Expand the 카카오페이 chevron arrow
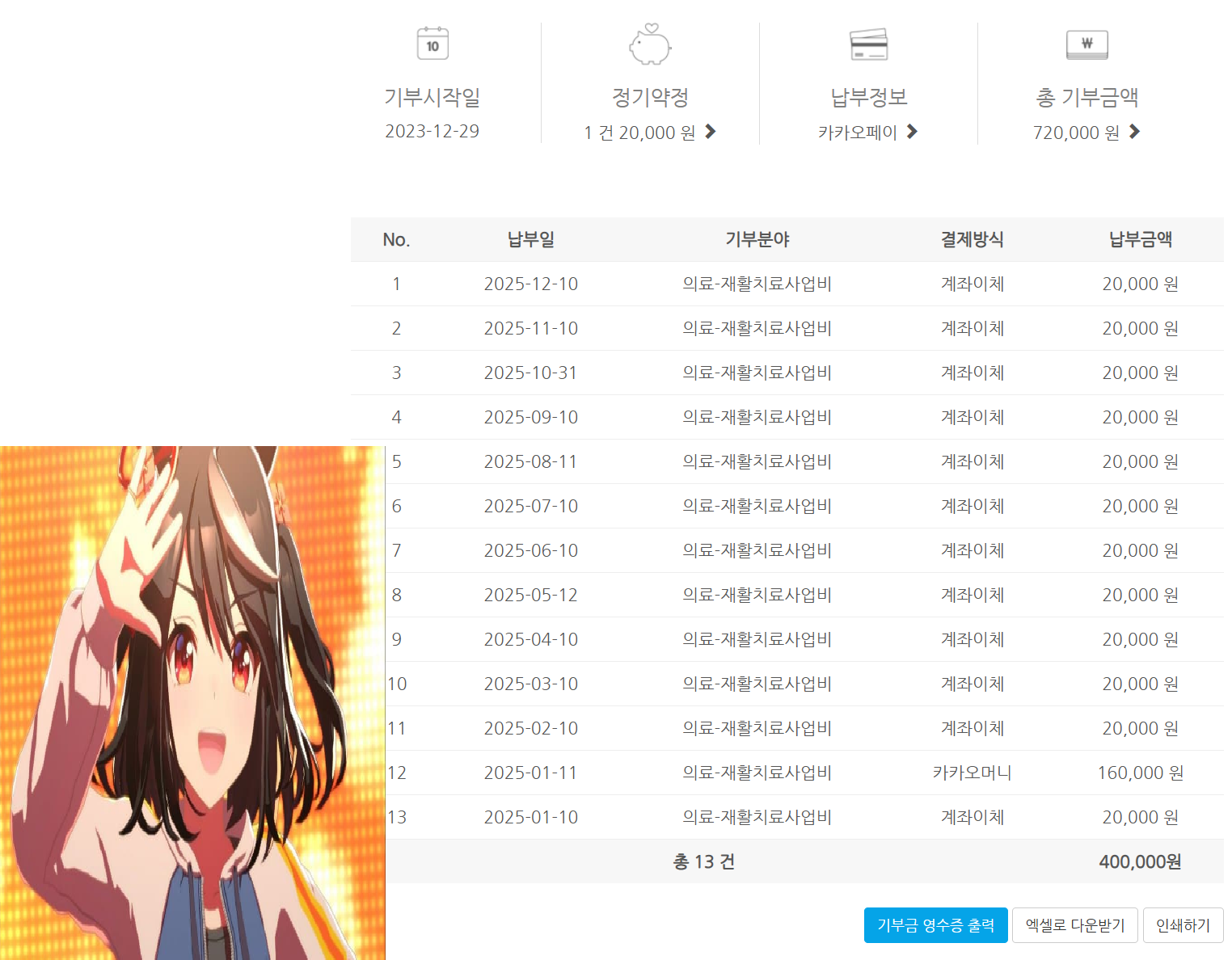 coord(912,132)
